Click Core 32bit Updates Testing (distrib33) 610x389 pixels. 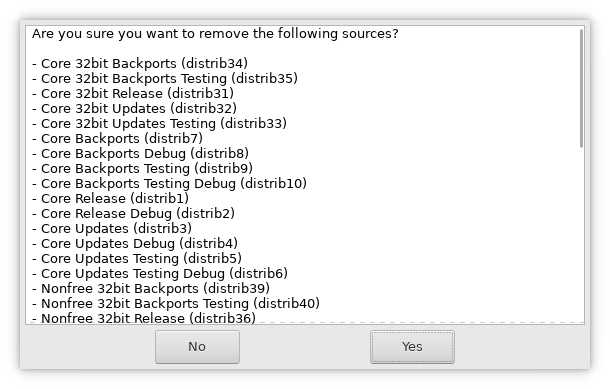159,124
